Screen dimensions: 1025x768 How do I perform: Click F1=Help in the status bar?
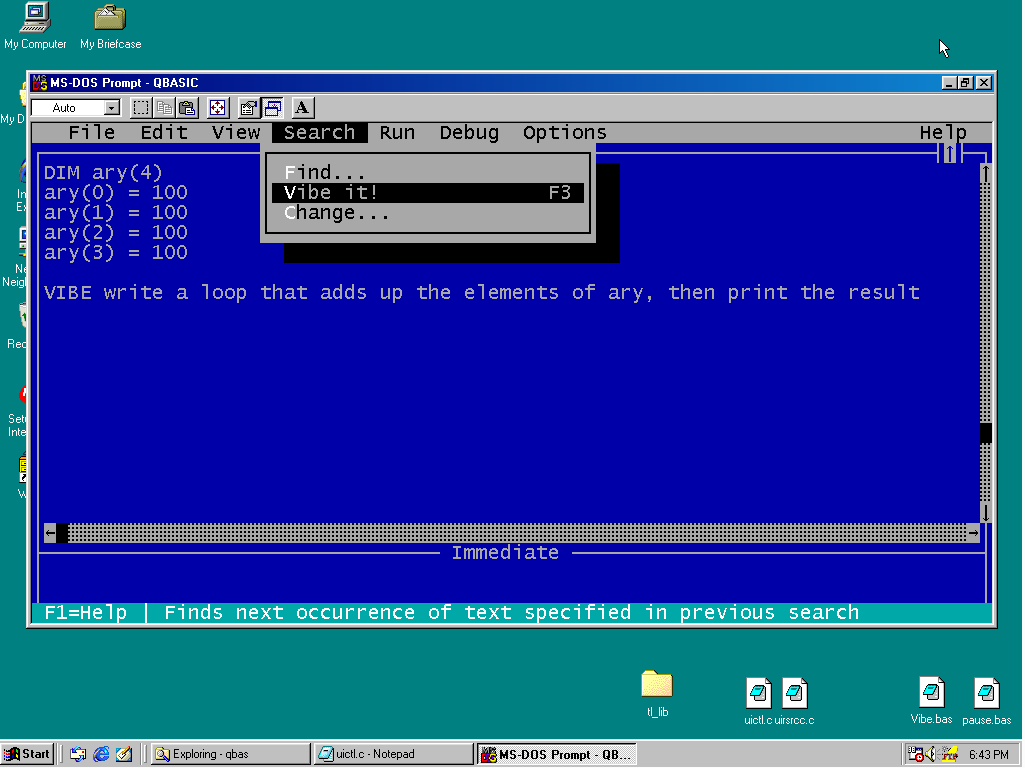(x=86, y=612)
